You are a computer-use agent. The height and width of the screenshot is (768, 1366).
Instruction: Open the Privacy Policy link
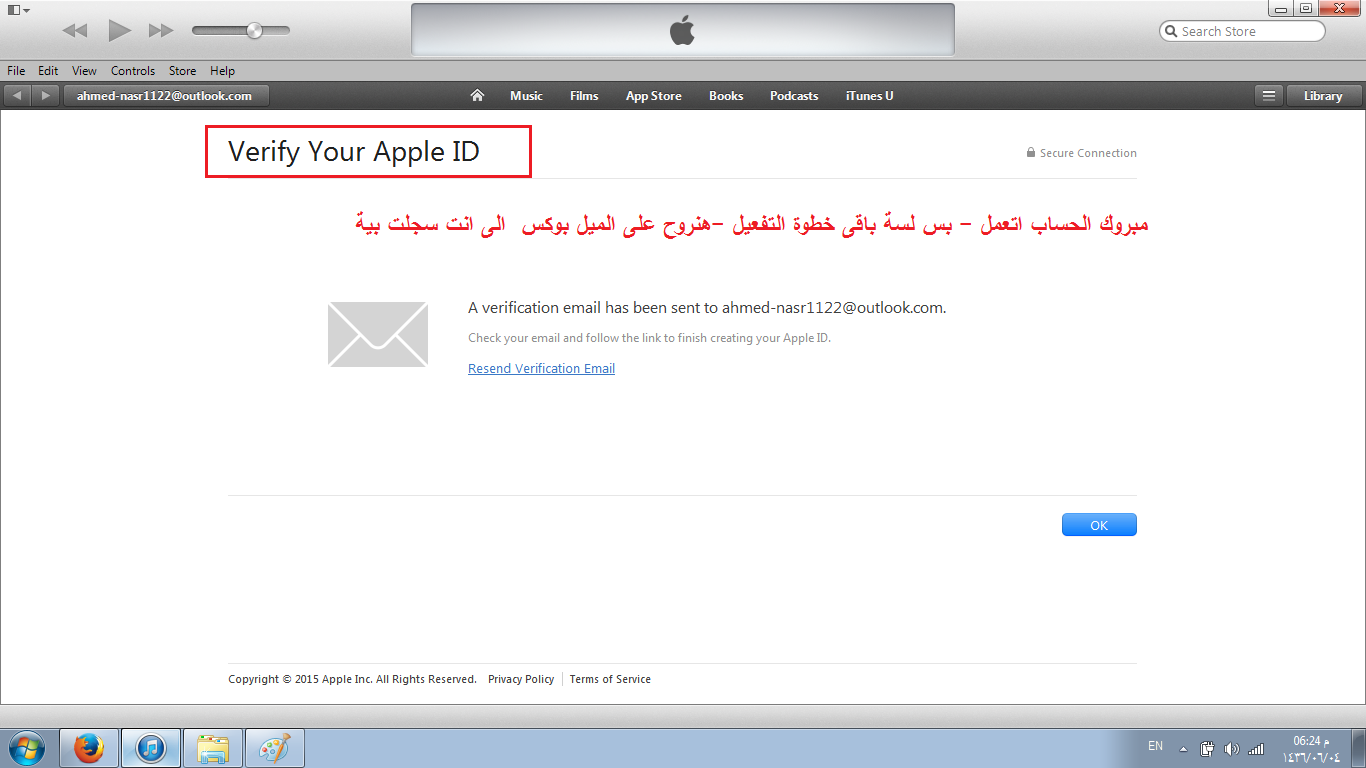[521, 679]
